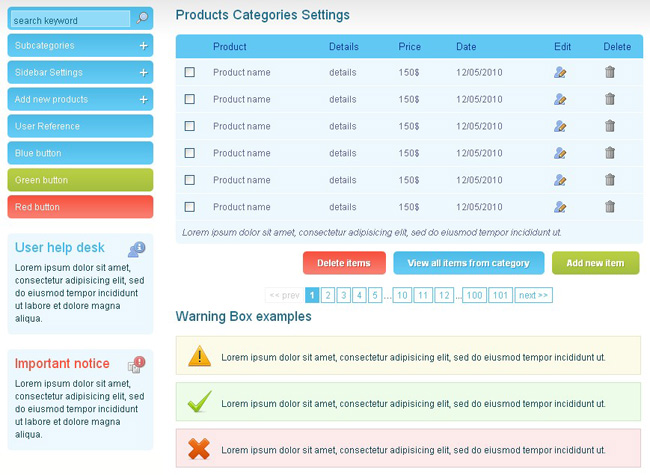Expand the Subcategories sidebar menu
Image resolution: width=650 pixels, height=475 pixels.
pos(144,46)
